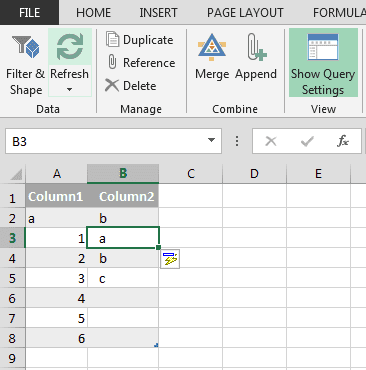Select cell A7 containing 5
Image resolution: width=366 pixels, height=370 pixels.
coord(56,318)
